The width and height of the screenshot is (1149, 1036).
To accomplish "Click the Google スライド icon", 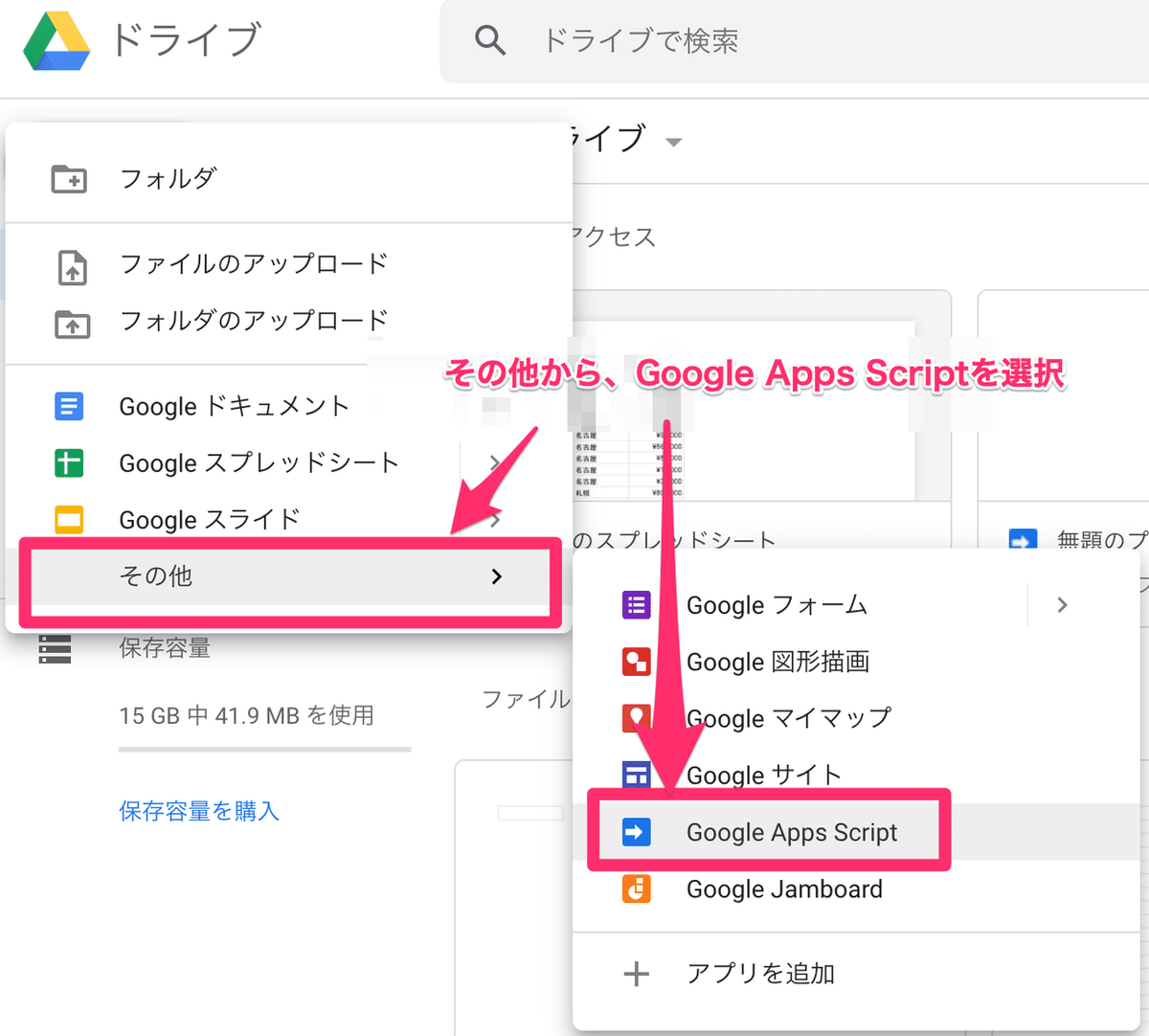I will point(69,520).
